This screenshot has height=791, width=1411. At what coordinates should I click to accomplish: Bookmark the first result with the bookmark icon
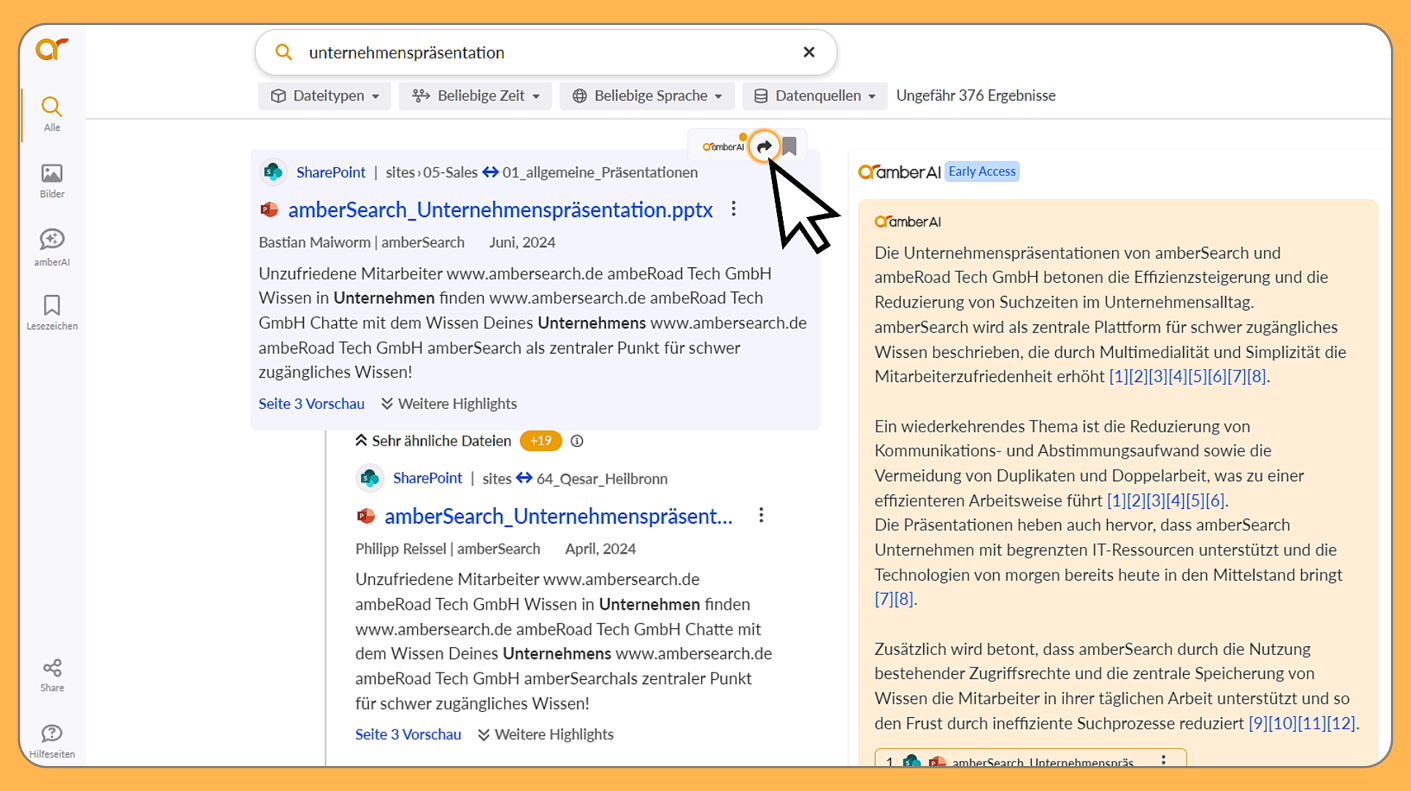click(x=789, y=147)
